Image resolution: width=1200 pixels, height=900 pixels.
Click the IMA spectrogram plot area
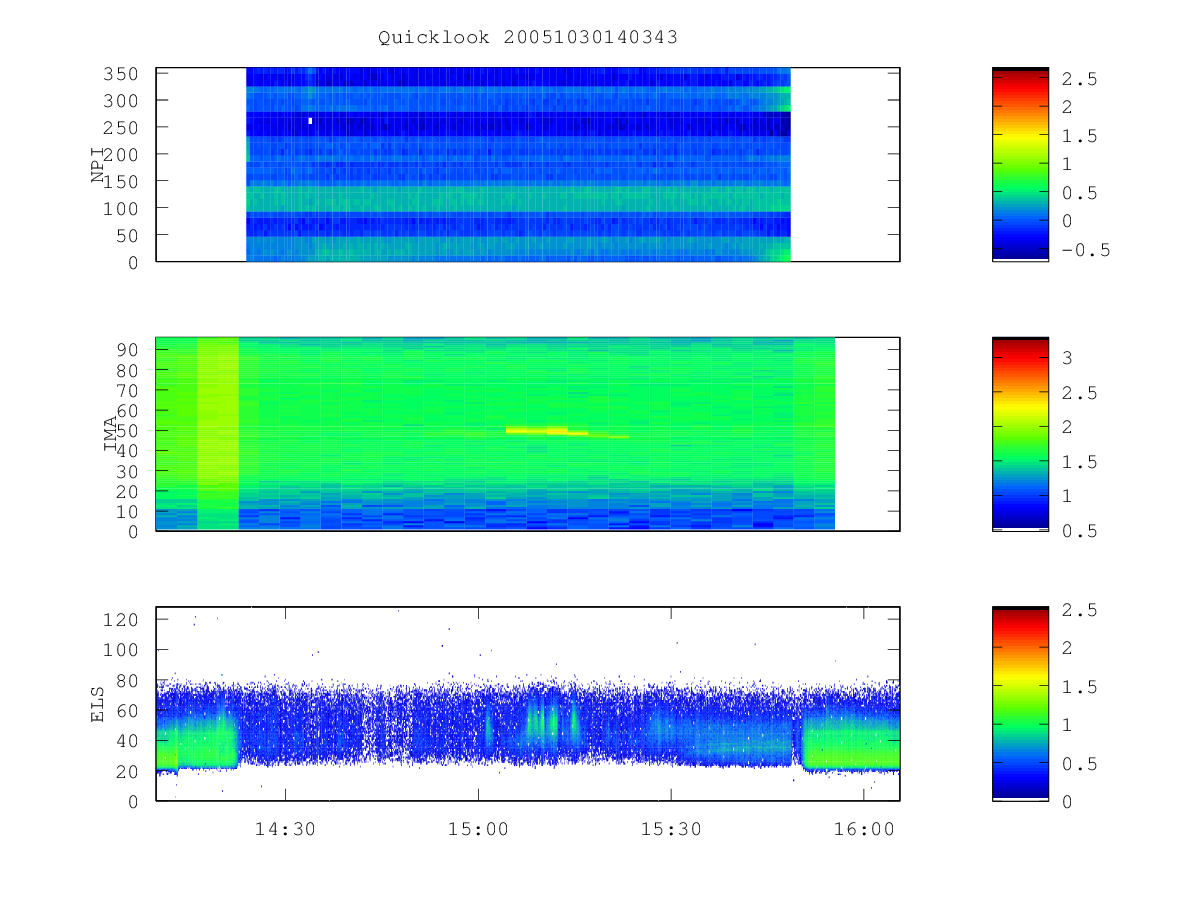[528, 434]
